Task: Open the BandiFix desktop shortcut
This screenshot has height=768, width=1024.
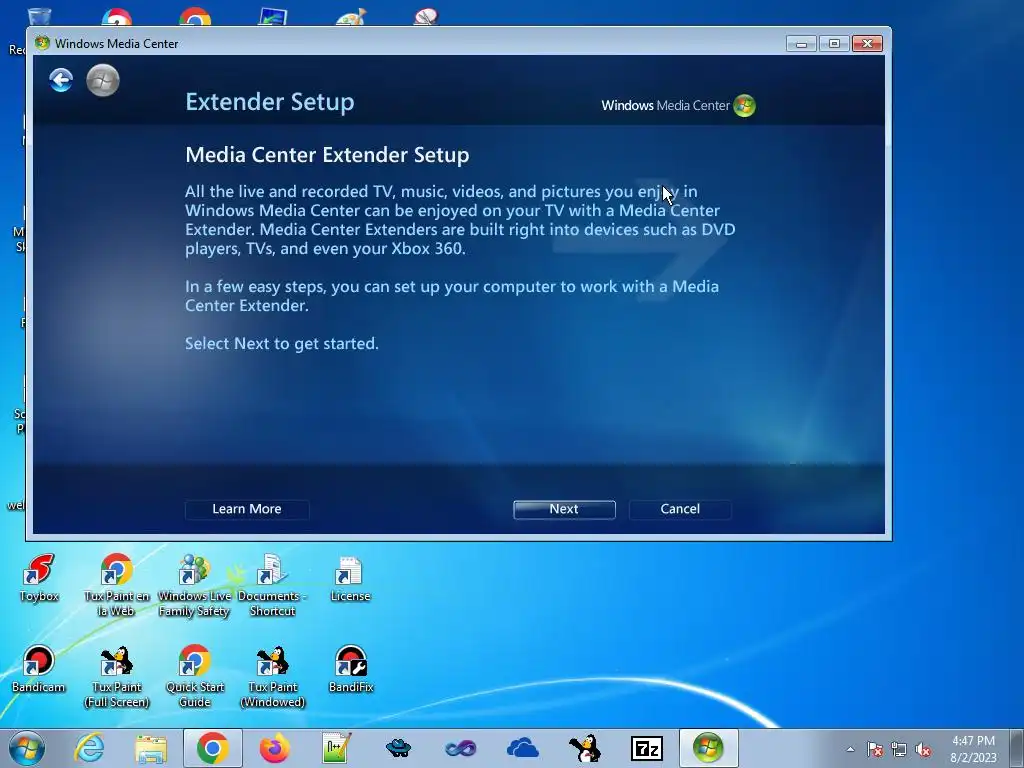Action: click(x=351, y=669)
